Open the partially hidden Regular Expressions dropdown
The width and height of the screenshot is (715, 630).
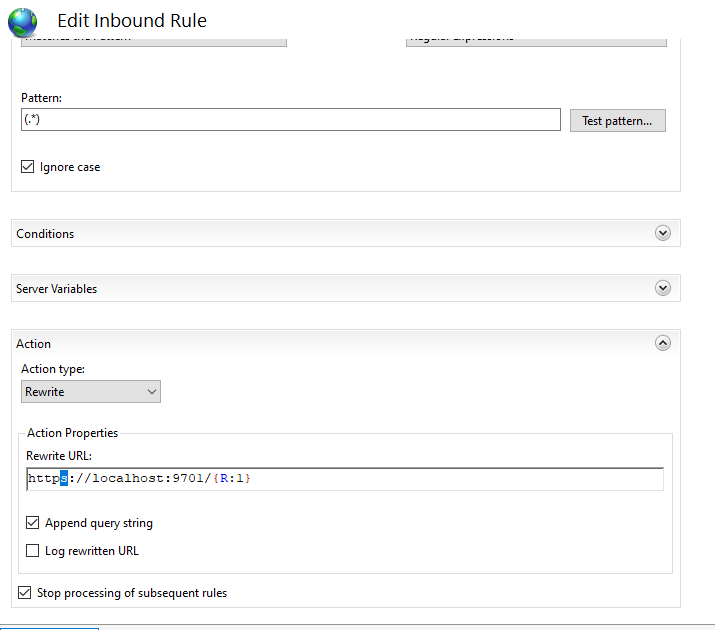click(536, 41)
